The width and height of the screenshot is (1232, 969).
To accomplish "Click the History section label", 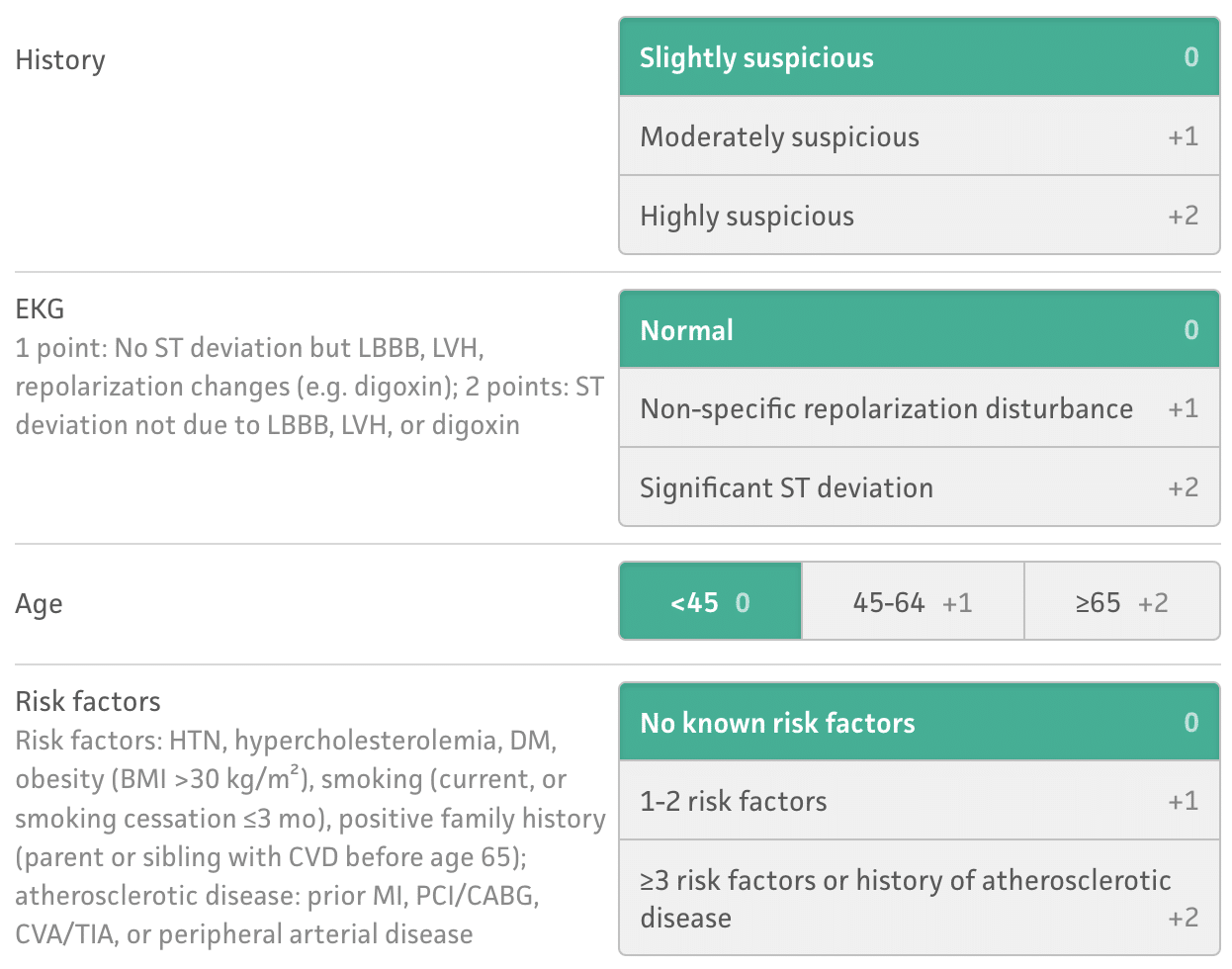I will pos(60,60).
